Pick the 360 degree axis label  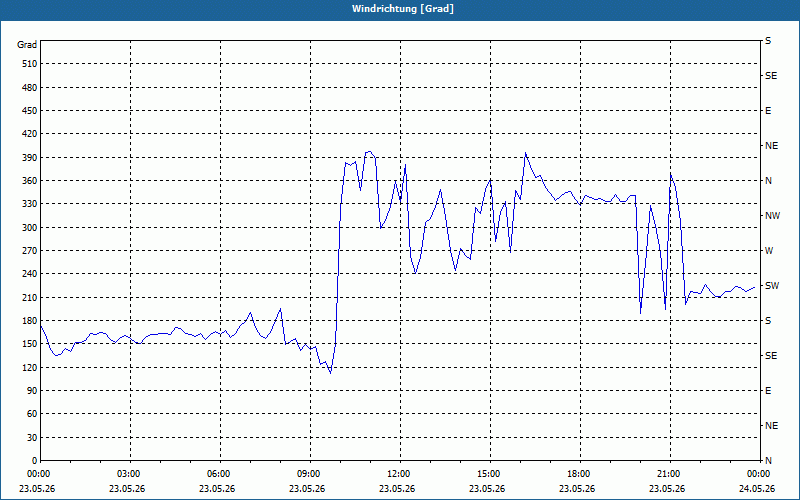[x=30, y=181]
